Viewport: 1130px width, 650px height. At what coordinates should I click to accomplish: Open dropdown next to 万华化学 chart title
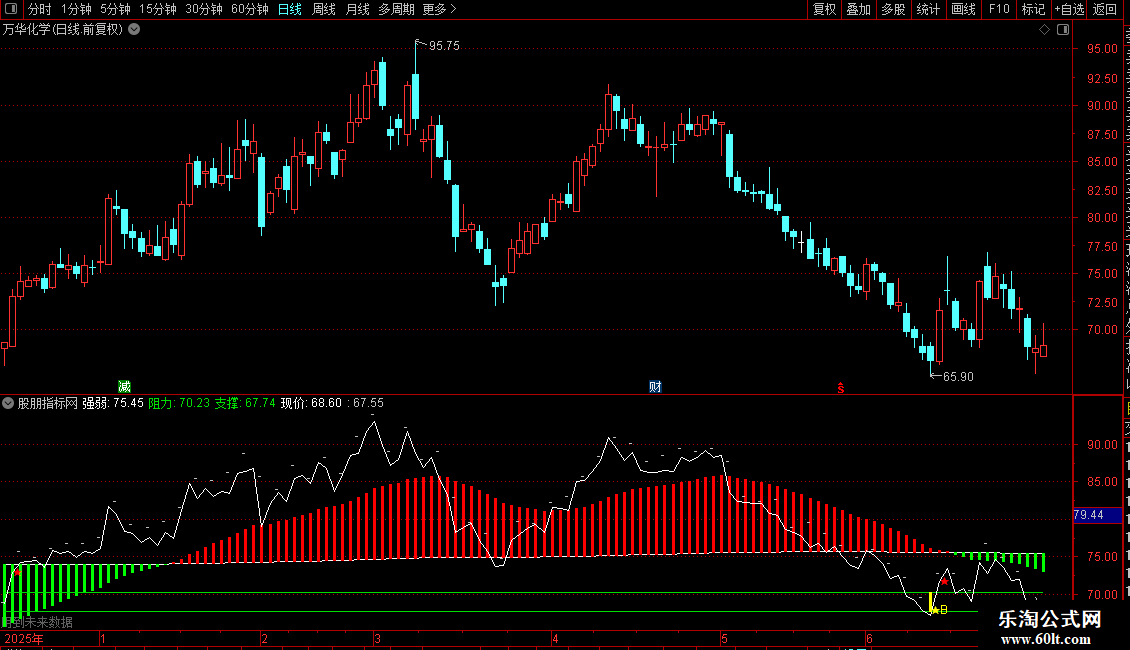point(134,30)
